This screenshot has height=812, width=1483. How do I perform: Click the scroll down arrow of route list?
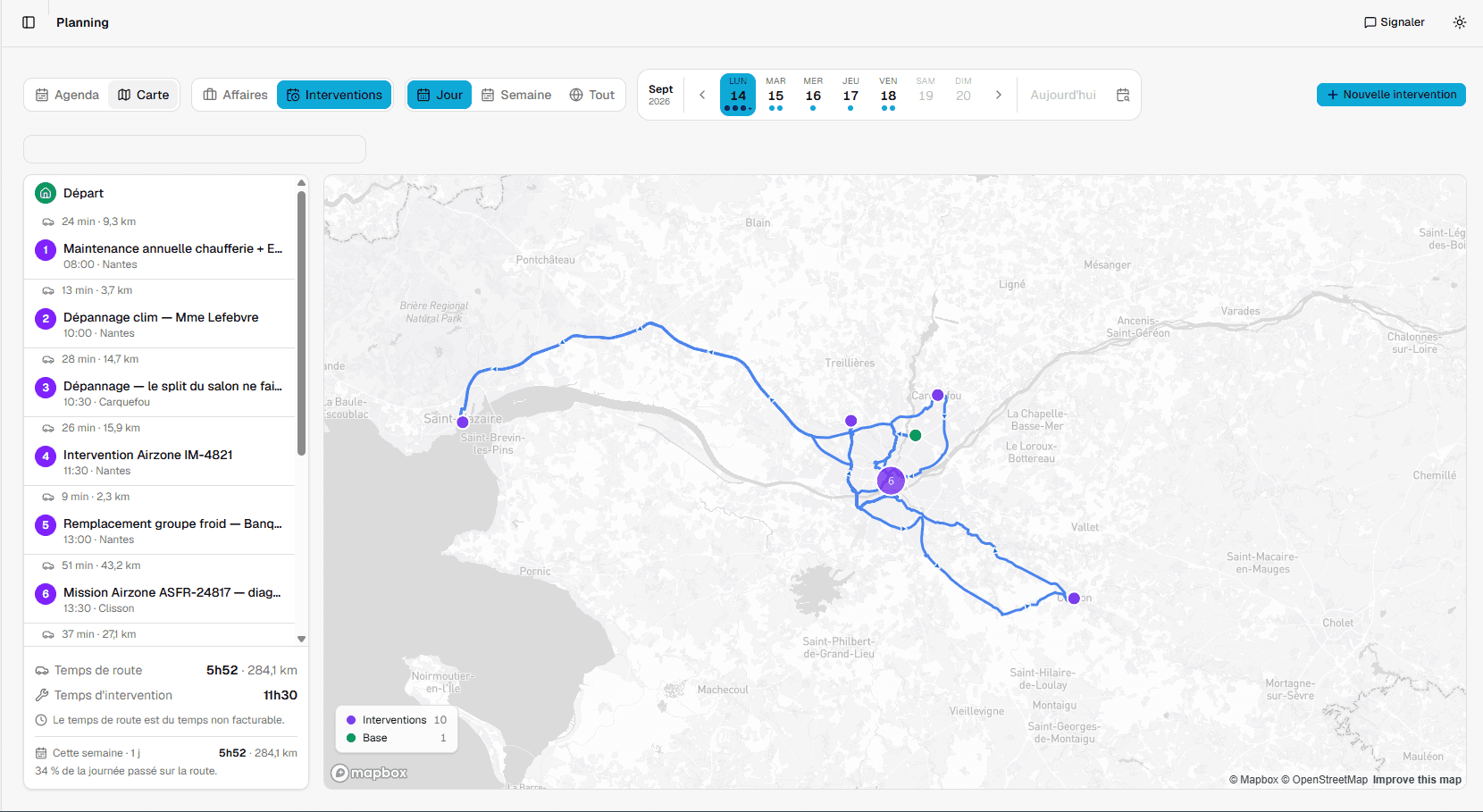302,639
